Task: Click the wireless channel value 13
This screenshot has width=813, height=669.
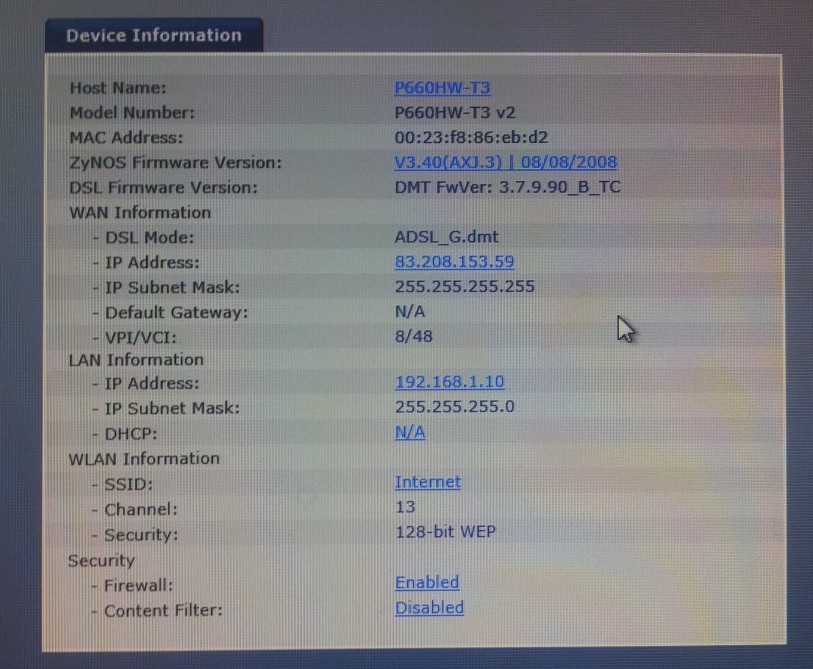Action: tap(405, 507)
